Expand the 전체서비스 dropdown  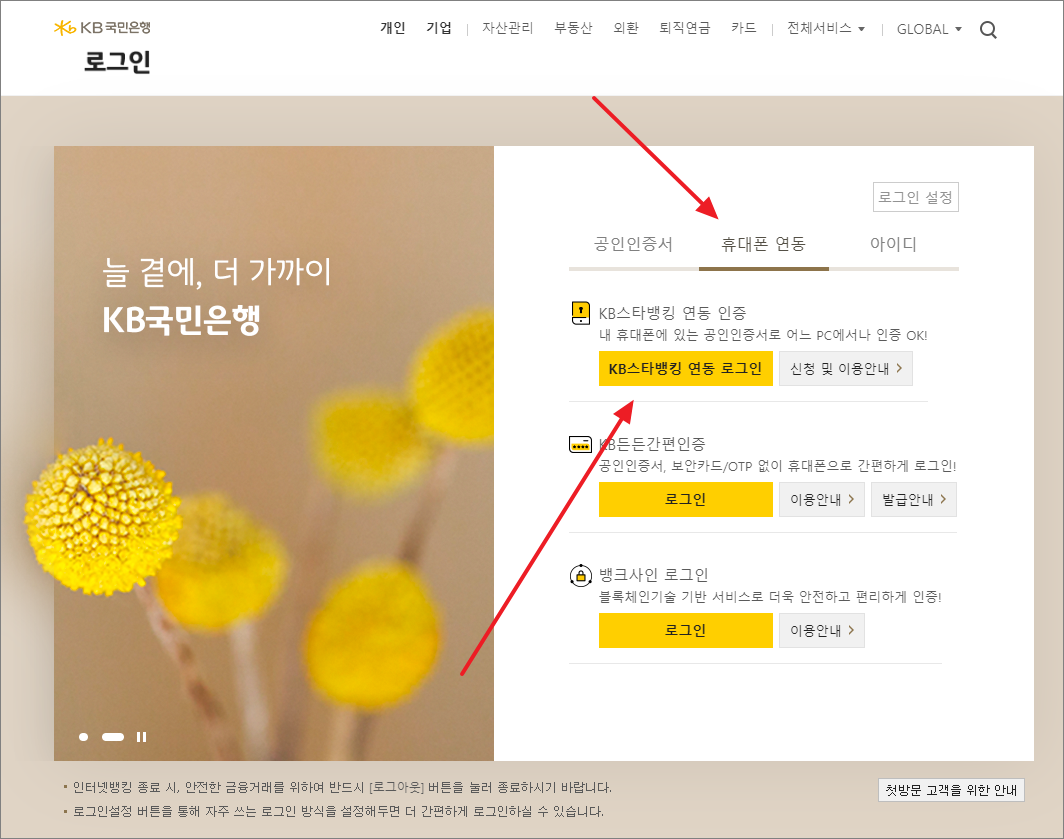[826, 29]
